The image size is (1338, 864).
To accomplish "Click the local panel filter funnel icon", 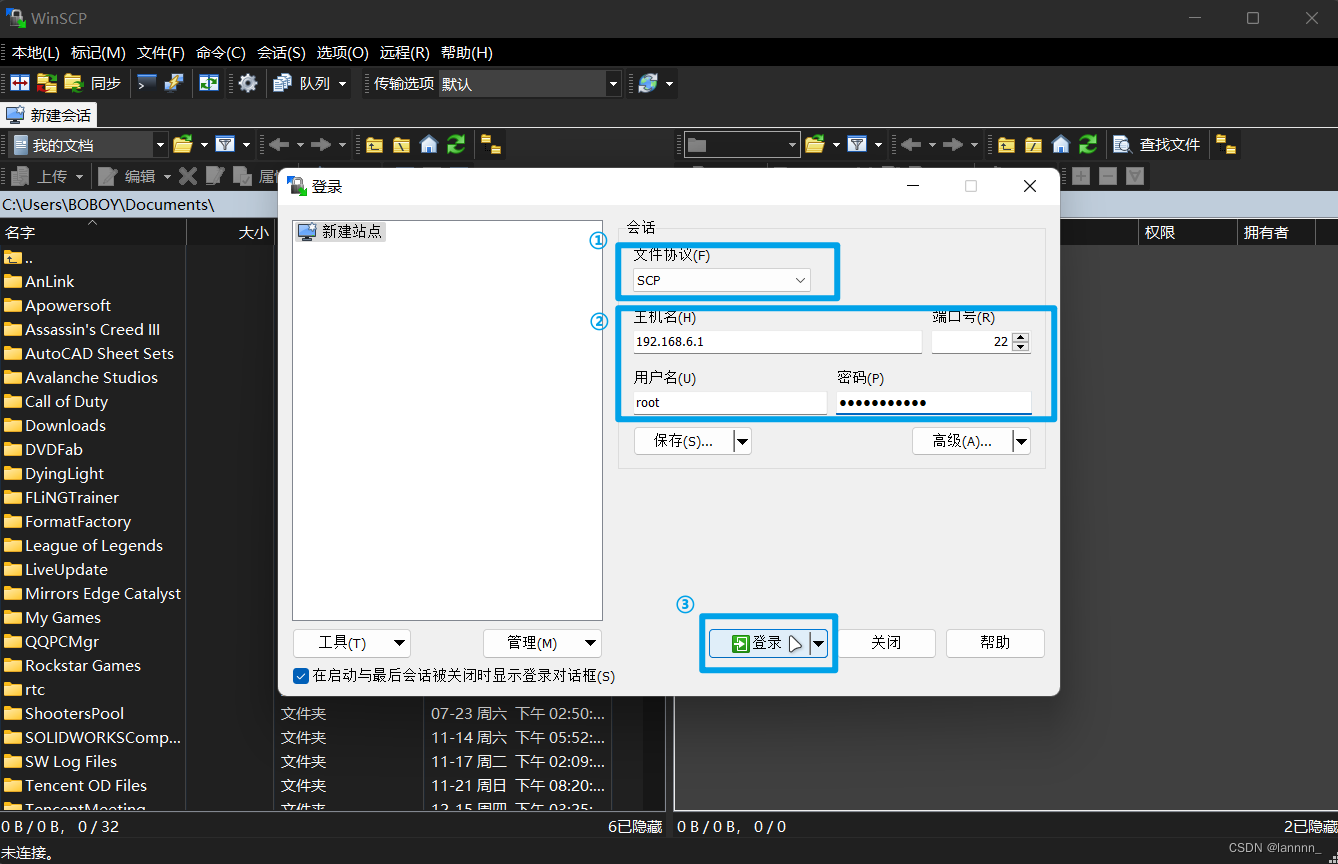I will tap(225, 145).
